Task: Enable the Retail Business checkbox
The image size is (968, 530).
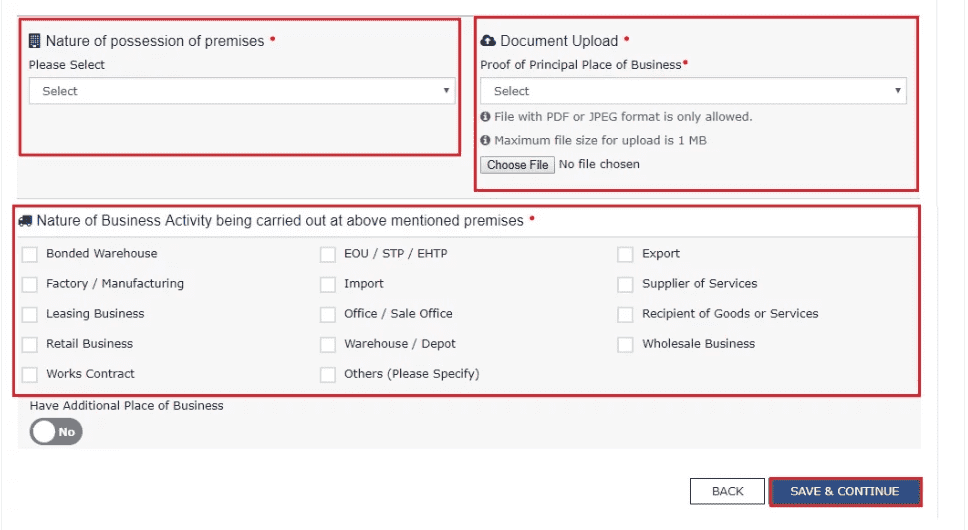Action: click(x=30, y=344)
